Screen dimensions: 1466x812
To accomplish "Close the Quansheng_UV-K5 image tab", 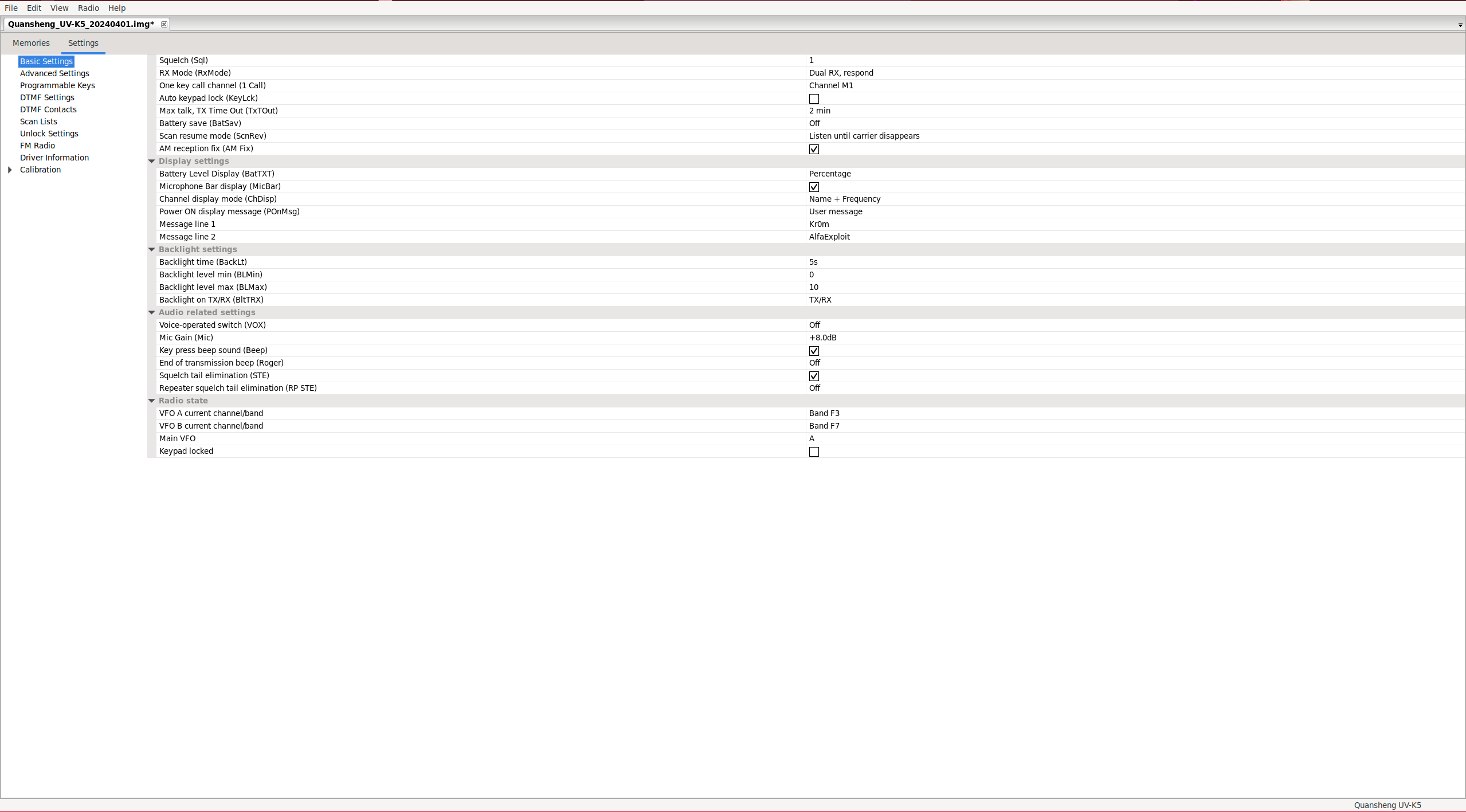I will (x=164, y=24).
